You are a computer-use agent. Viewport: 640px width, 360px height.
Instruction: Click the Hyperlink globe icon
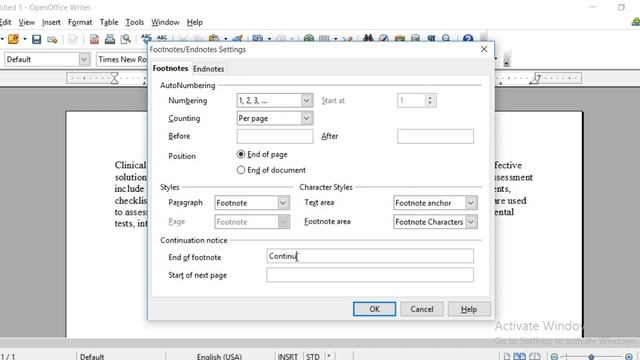pos(309,39)
